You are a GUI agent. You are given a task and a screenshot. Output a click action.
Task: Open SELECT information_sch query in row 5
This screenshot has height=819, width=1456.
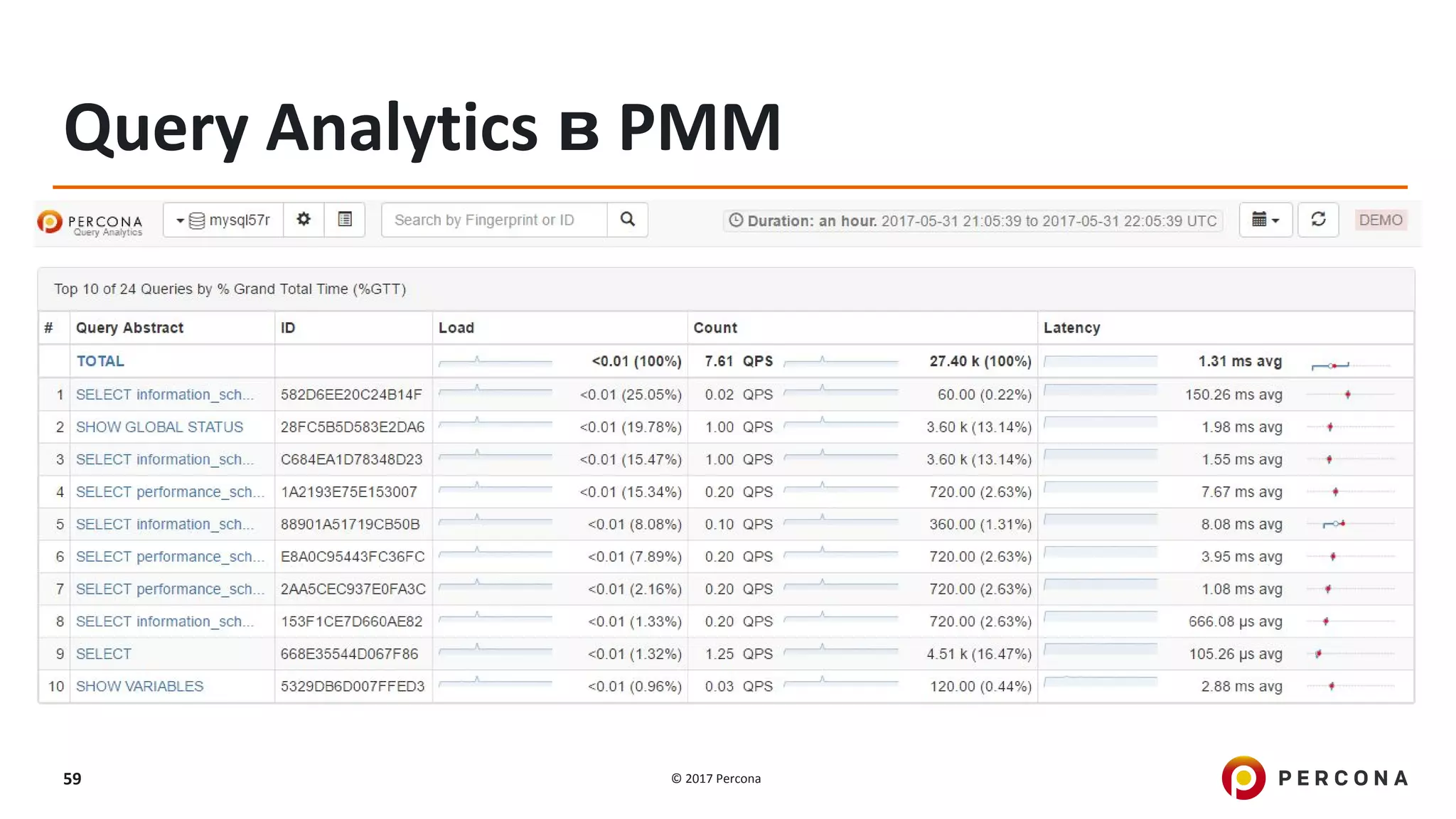(165, 524)
